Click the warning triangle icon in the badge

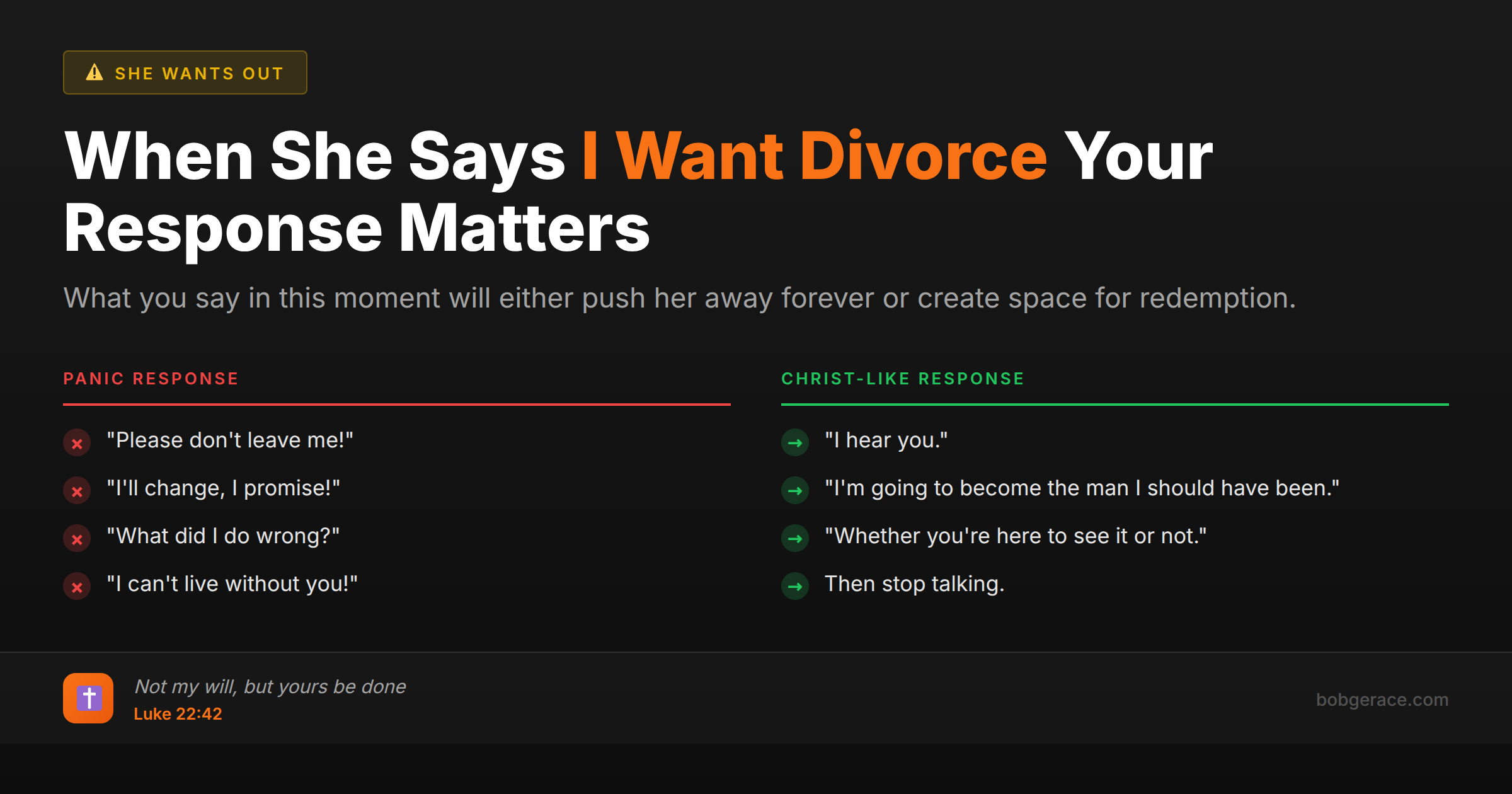[x=94, y=72]
